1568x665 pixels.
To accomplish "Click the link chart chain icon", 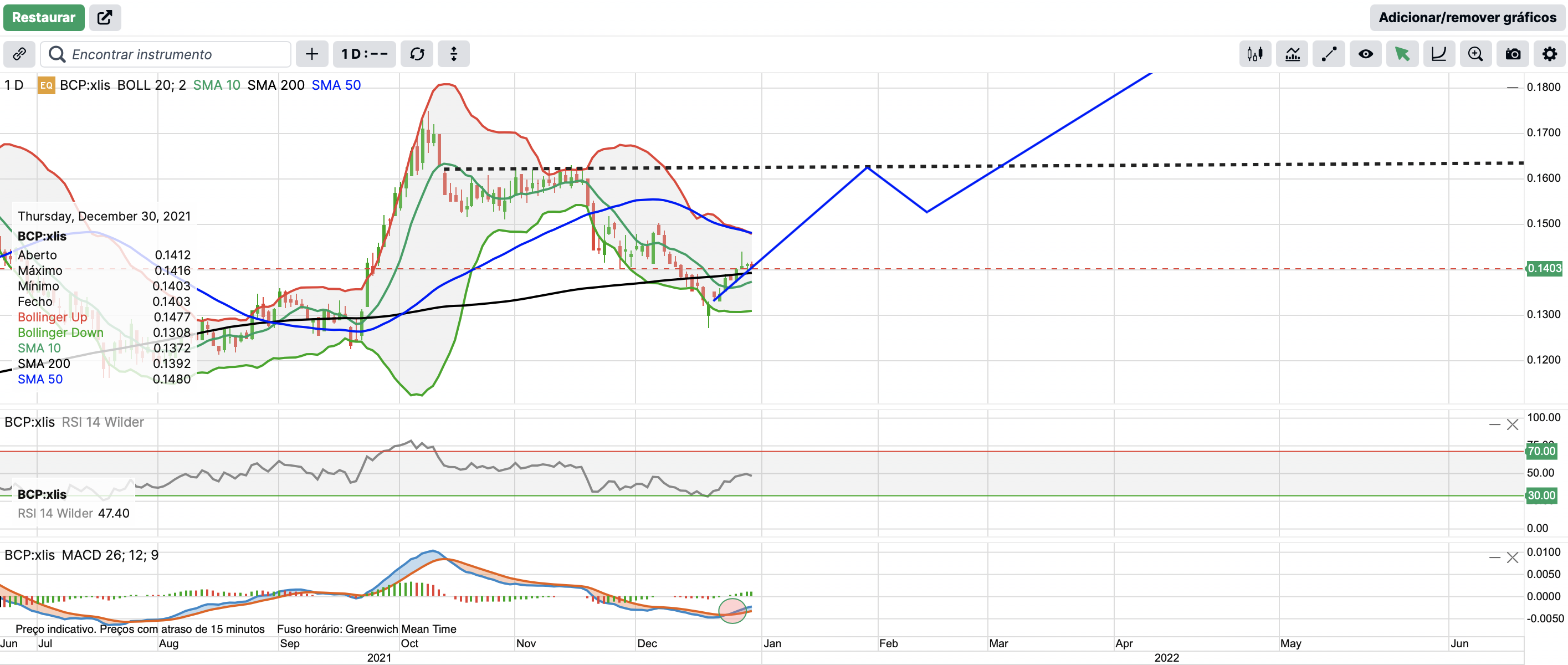I will point(19,54).
